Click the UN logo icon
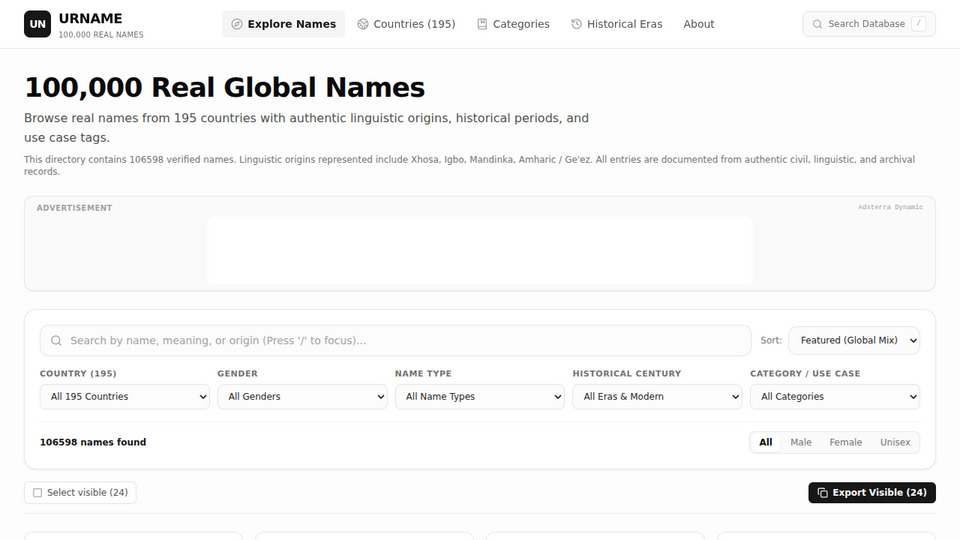Image resolution: width=960 pixels, height=540 pixels. click(x=37, y=24)
